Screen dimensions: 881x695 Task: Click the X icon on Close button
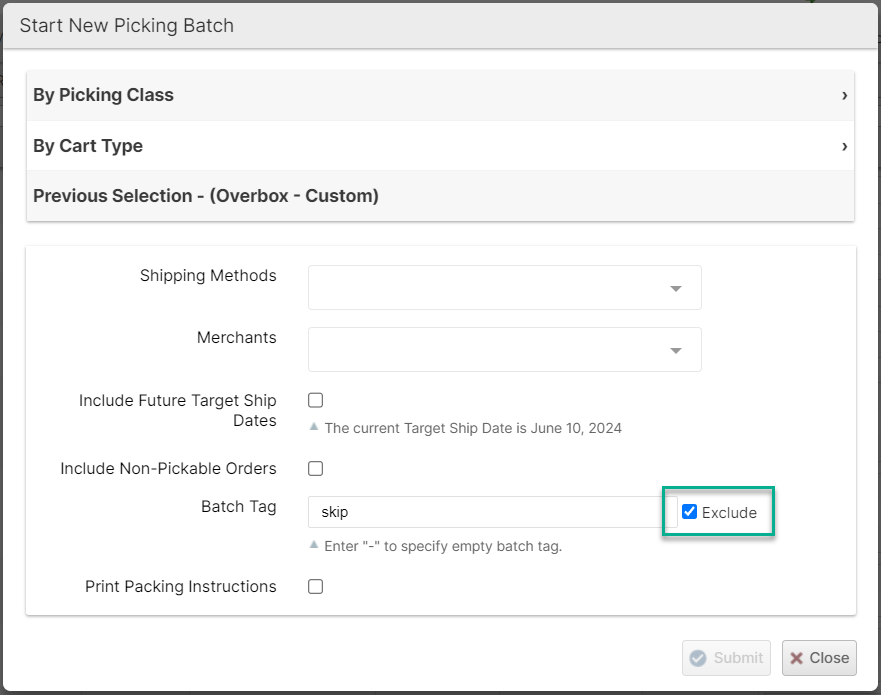[x=797, y=658]
